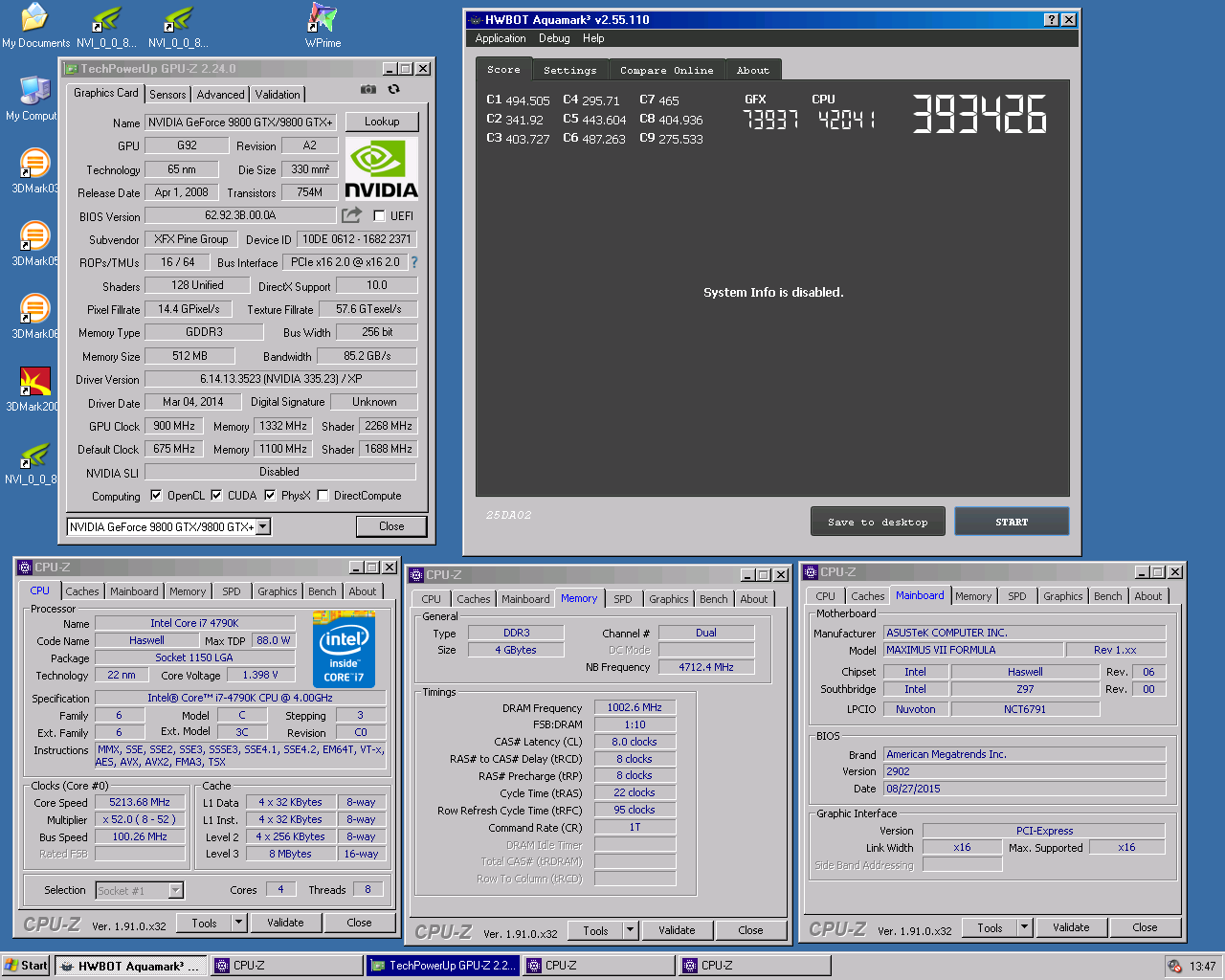
Task: Switch to the About tab in Aquamark
Action: [753, 70]
